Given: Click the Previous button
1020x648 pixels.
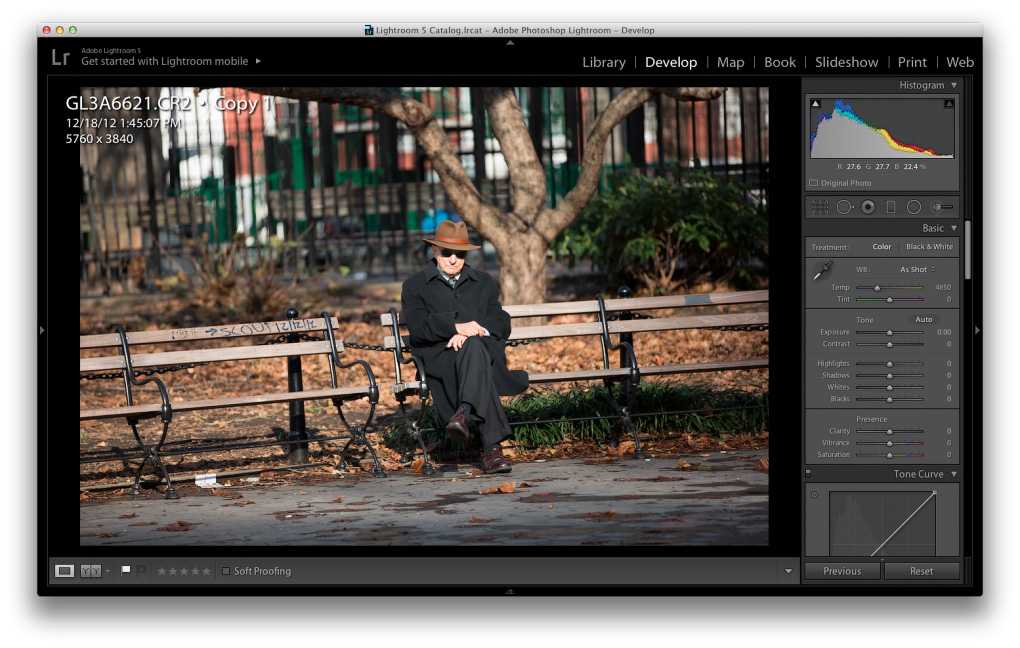Looking at the screenshot, I should coord(842,571).
